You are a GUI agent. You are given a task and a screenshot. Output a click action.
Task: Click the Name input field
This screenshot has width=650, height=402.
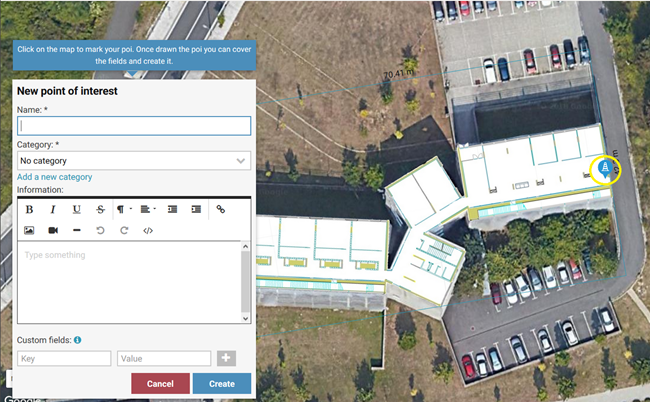click(134, 126)
